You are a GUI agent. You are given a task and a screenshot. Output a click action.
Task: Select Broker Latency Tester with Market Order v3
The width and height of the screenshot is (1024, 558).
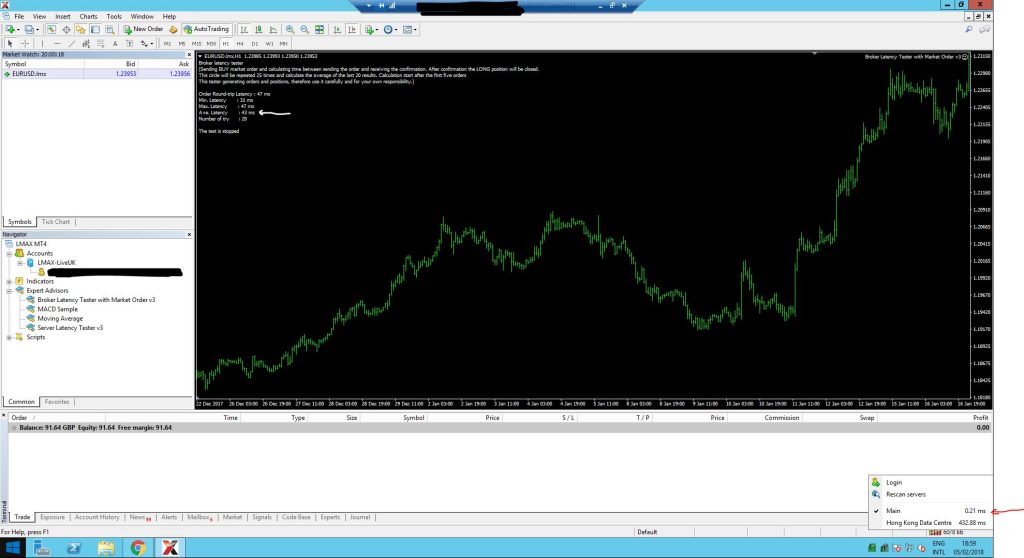point(96,300)
